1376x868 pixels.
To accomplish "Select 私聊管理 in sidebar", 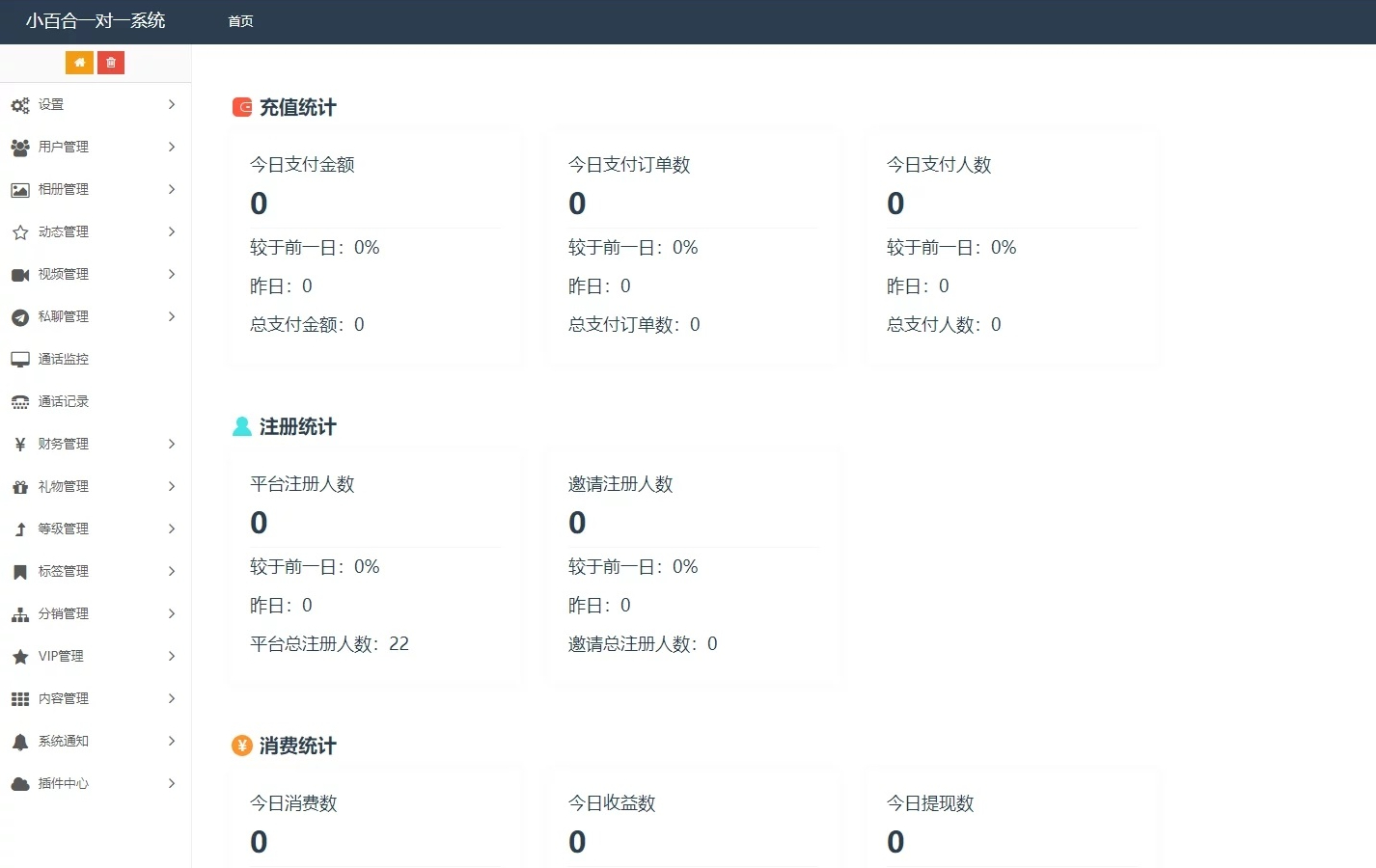I will [96, 316].
